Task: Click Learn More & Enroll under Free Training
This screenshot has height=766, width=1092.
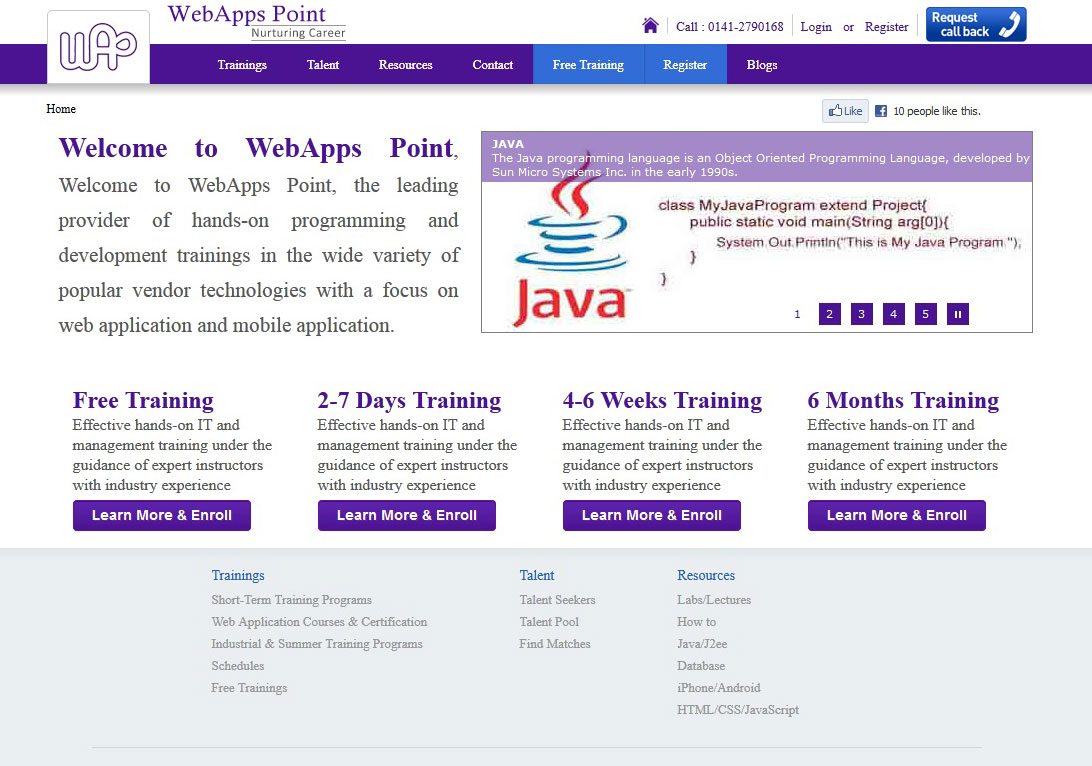Action: (162, 515)
